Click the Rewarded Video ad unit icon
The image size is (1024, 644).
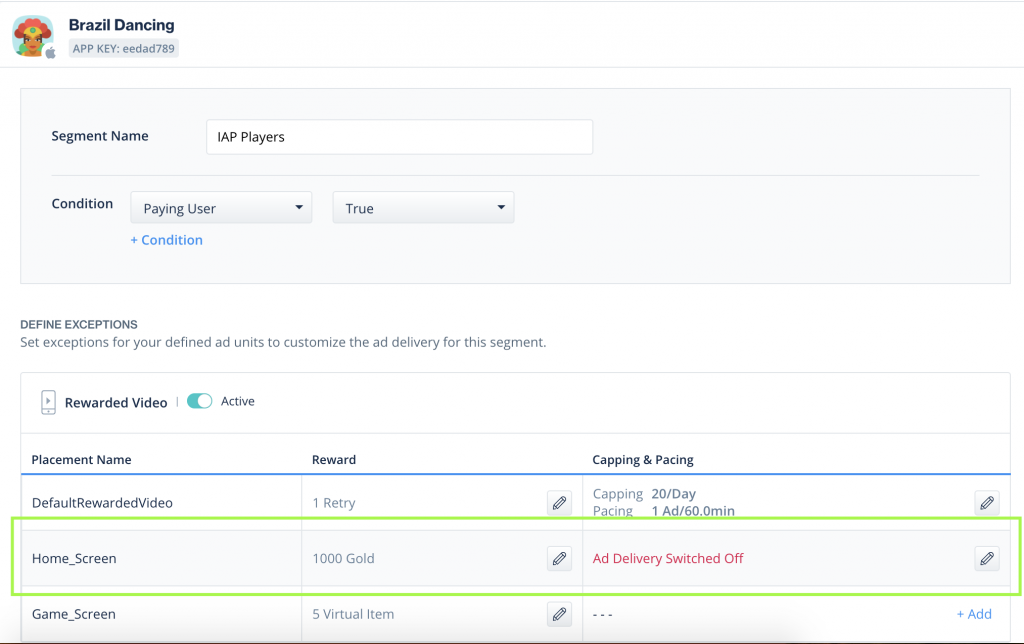coord(48,401)
